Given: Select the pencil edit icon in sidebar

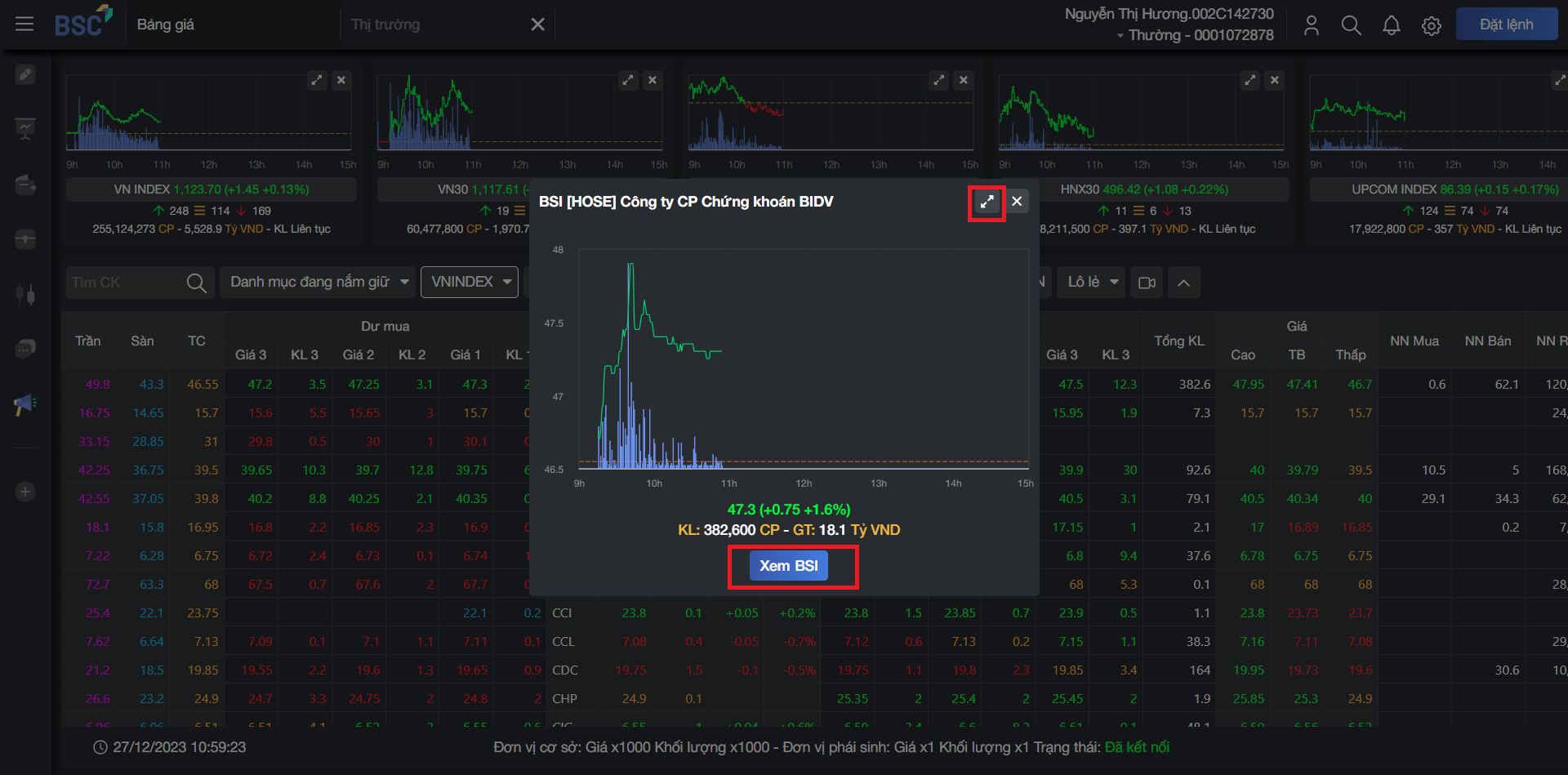Looking at the screenshot, I should click(25, 74).
